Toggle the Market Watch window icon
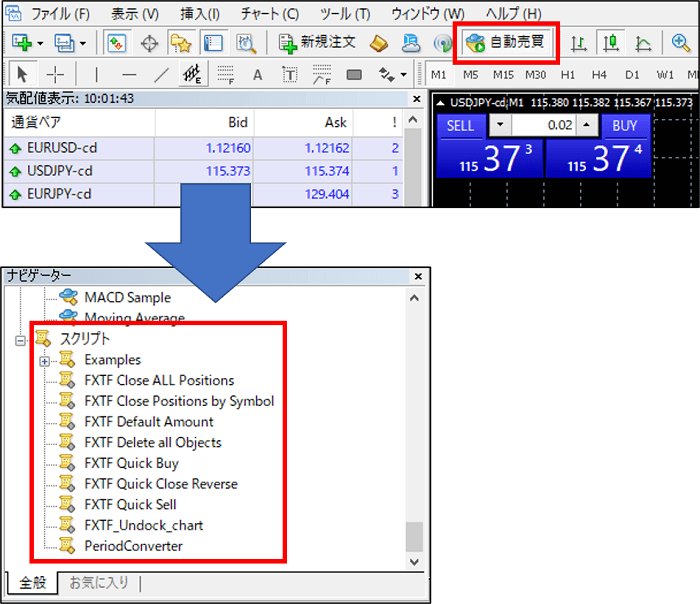The height and width of the screenshot is (604, 700). (117, 43)
